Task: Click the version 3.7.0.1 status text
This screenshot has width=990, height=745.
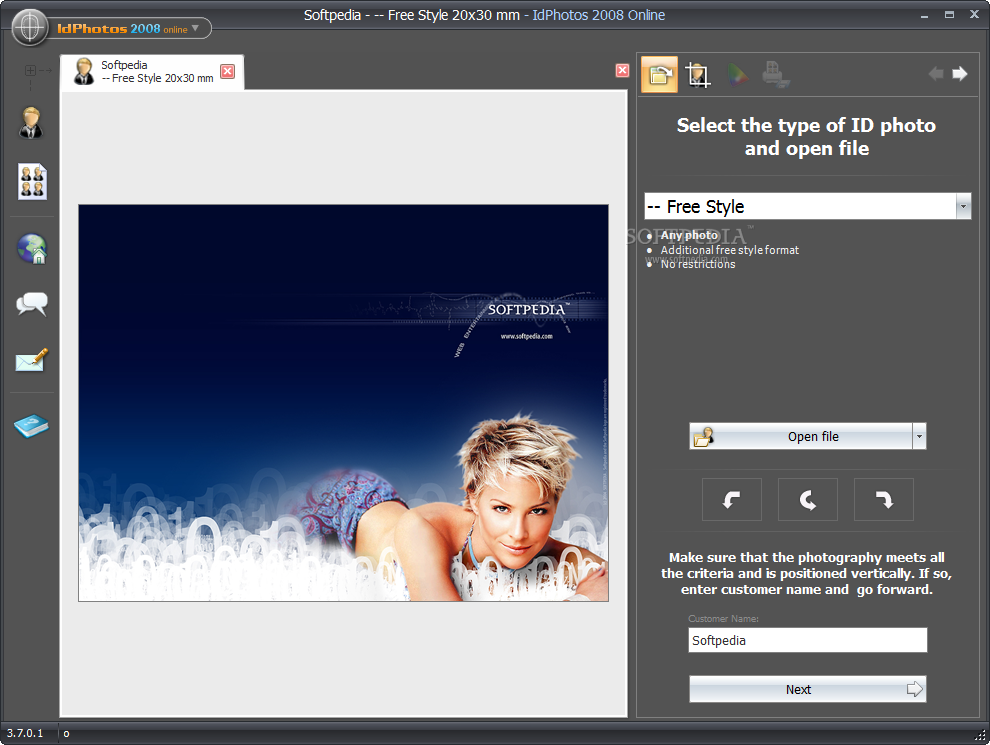Action: pos(25,733)
